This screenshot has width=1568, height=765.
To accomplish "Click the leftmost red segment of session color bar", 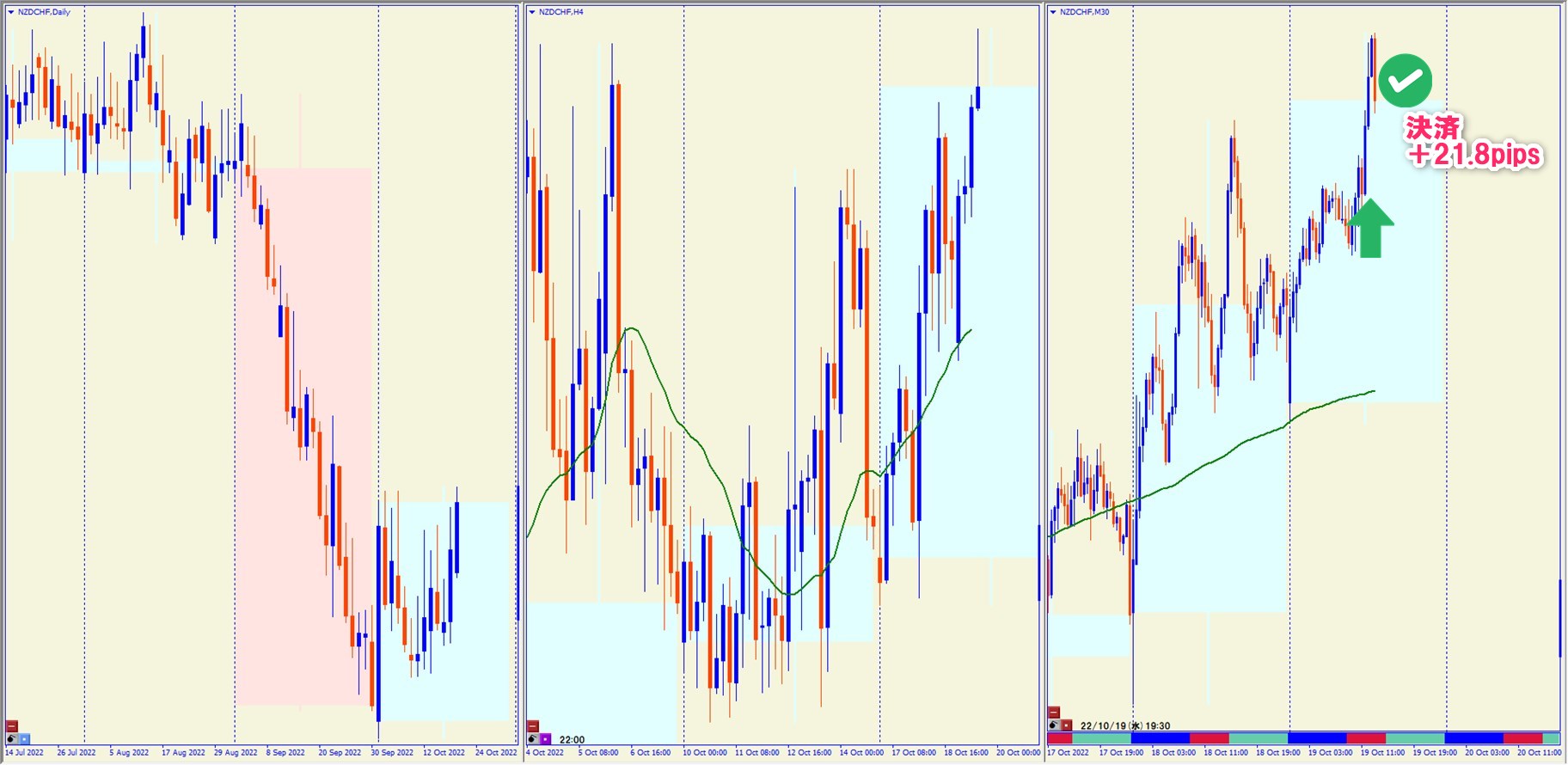I will [1060, 738].
